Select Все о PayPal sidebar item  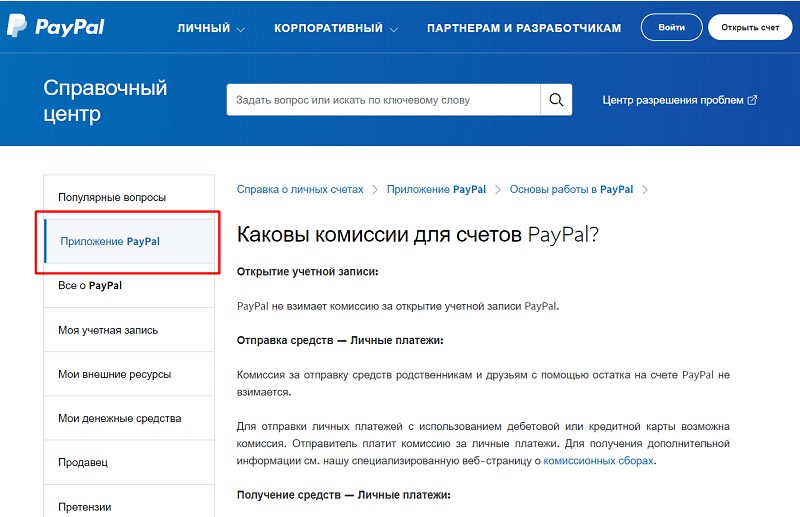tap(129, 285)
